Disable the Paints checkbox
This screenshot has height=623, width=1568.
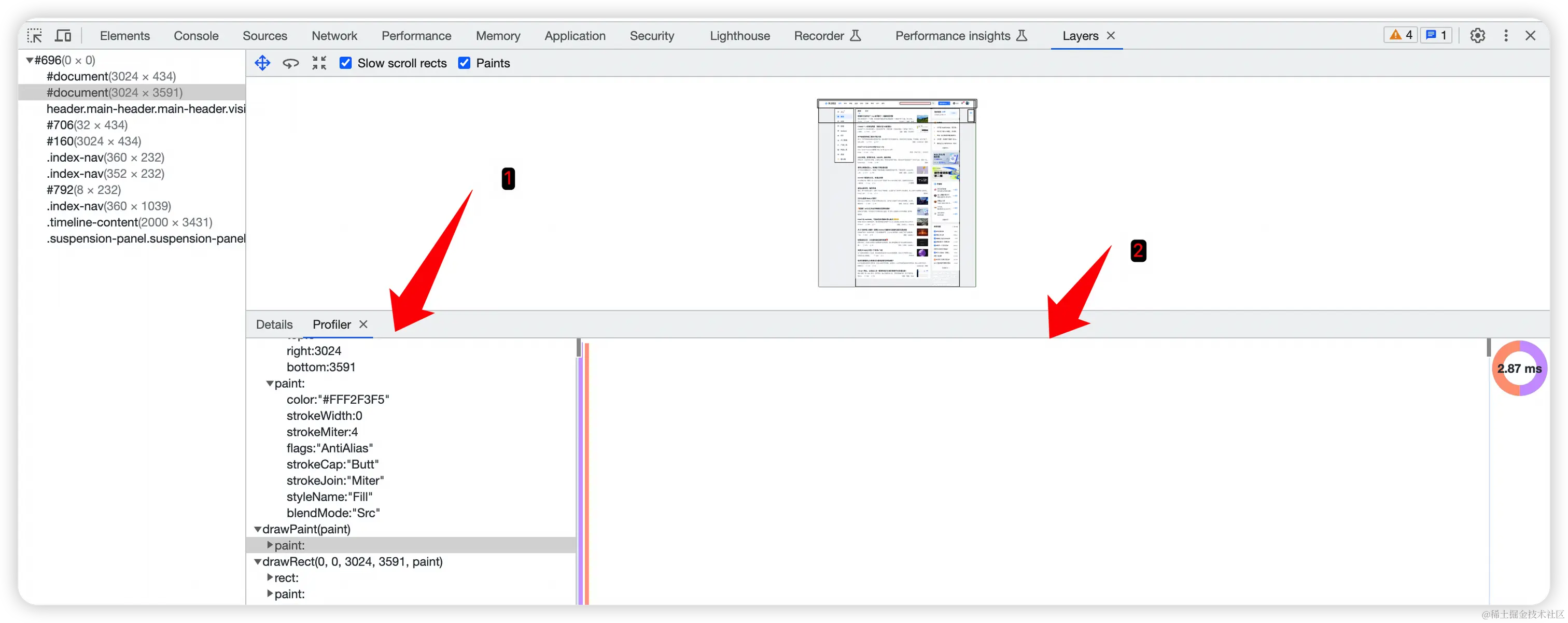point(464,63)
